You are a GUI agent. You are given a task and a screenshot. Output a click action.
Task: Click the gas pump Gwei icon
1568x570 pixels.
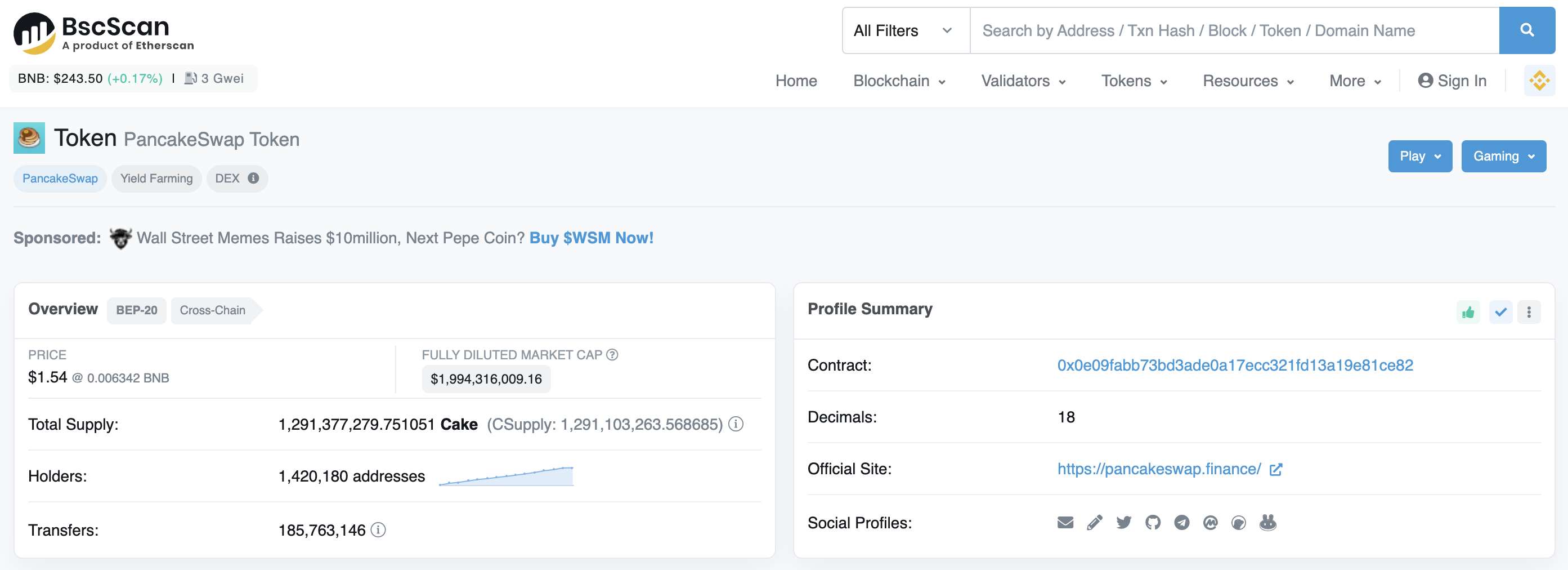point(191,78)
